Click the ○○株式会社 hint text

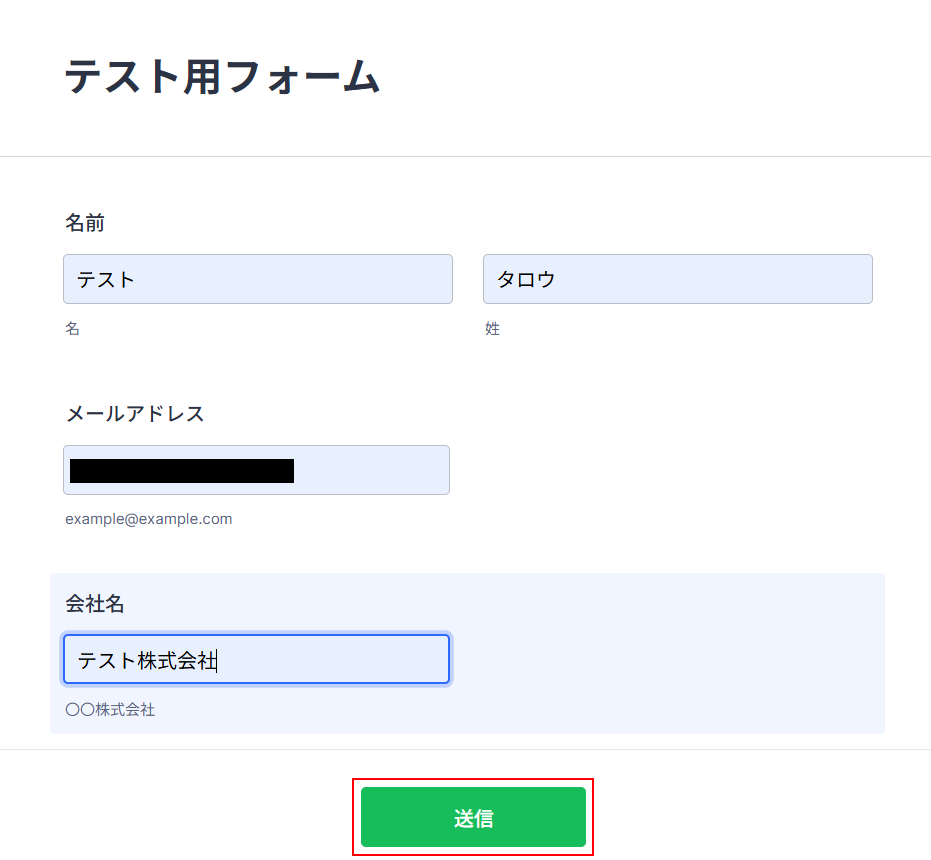coord(110,710)
